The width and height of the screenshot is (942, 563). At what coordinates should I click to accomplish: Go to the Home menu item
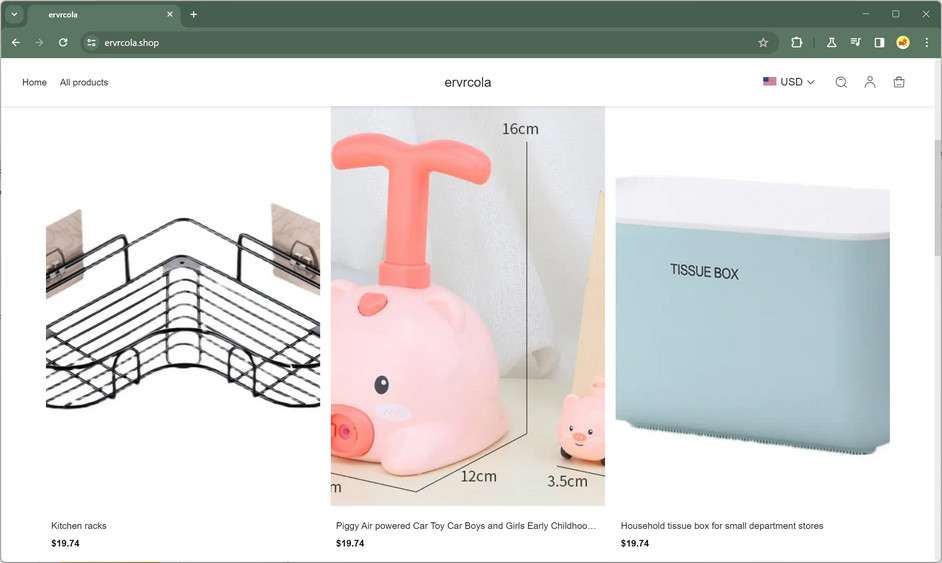click(x=34, y=82)
